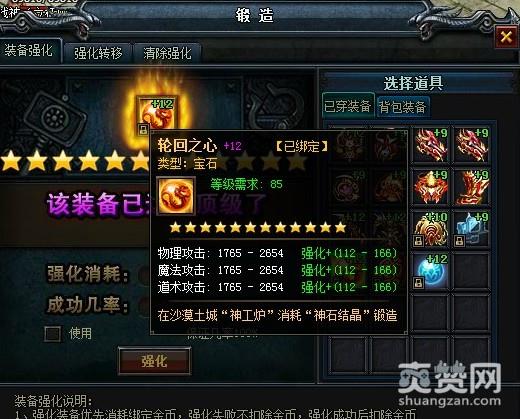Select second red claw +9 at row end
Screen dimensions: 520x419
tap(471, 145)
